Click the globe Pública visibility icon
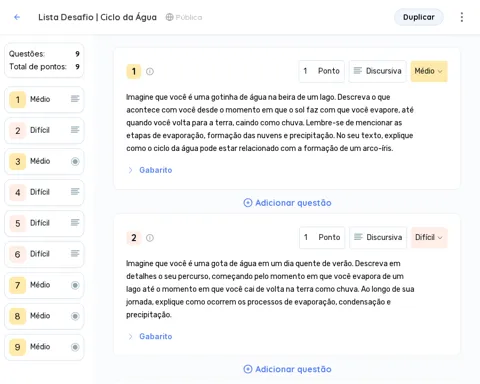The image size is (480, 384). coord(169,17)
